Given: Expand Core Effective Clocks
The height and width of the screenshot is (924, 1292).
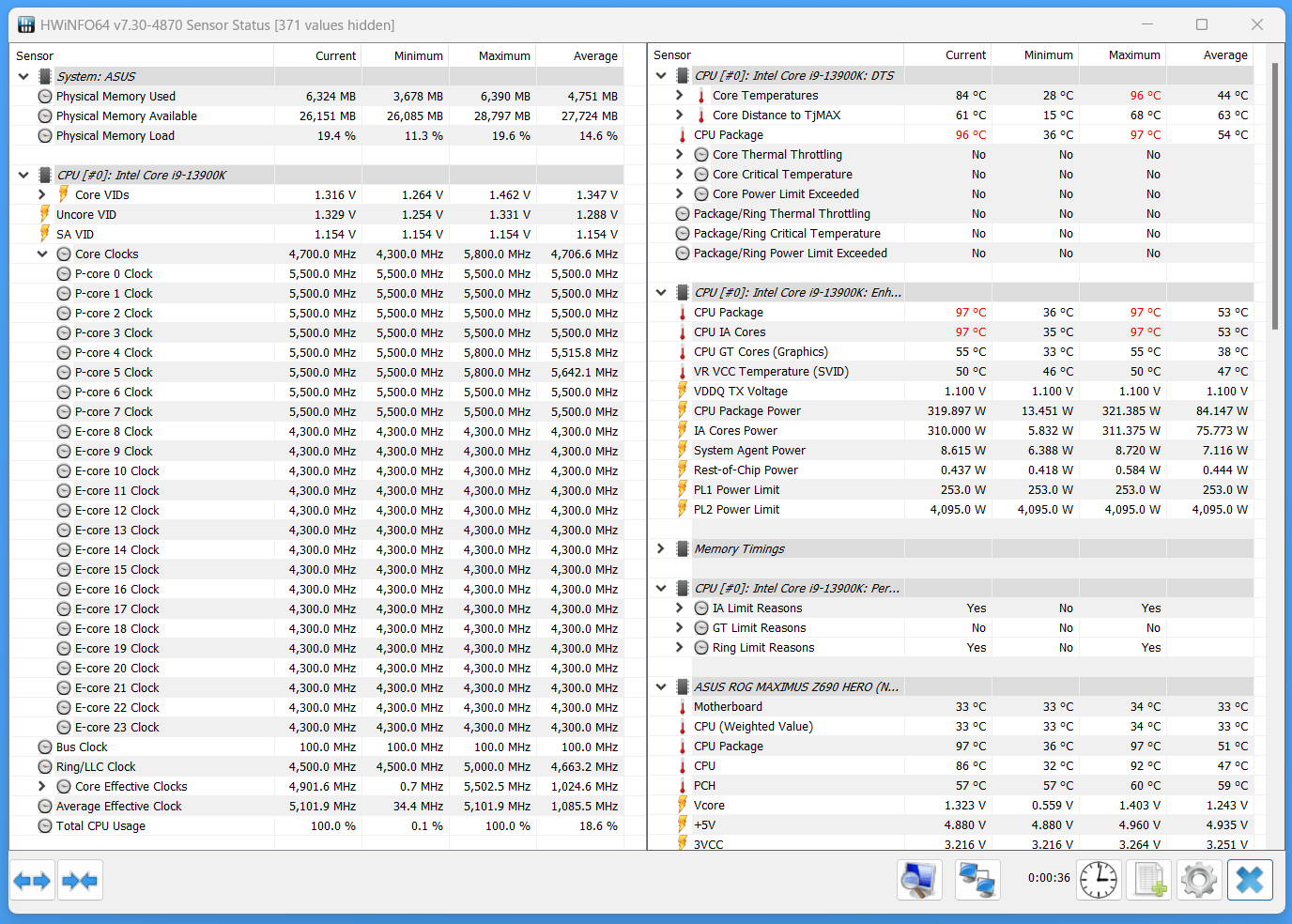Looking at the screenshot, I should (42, 786).
